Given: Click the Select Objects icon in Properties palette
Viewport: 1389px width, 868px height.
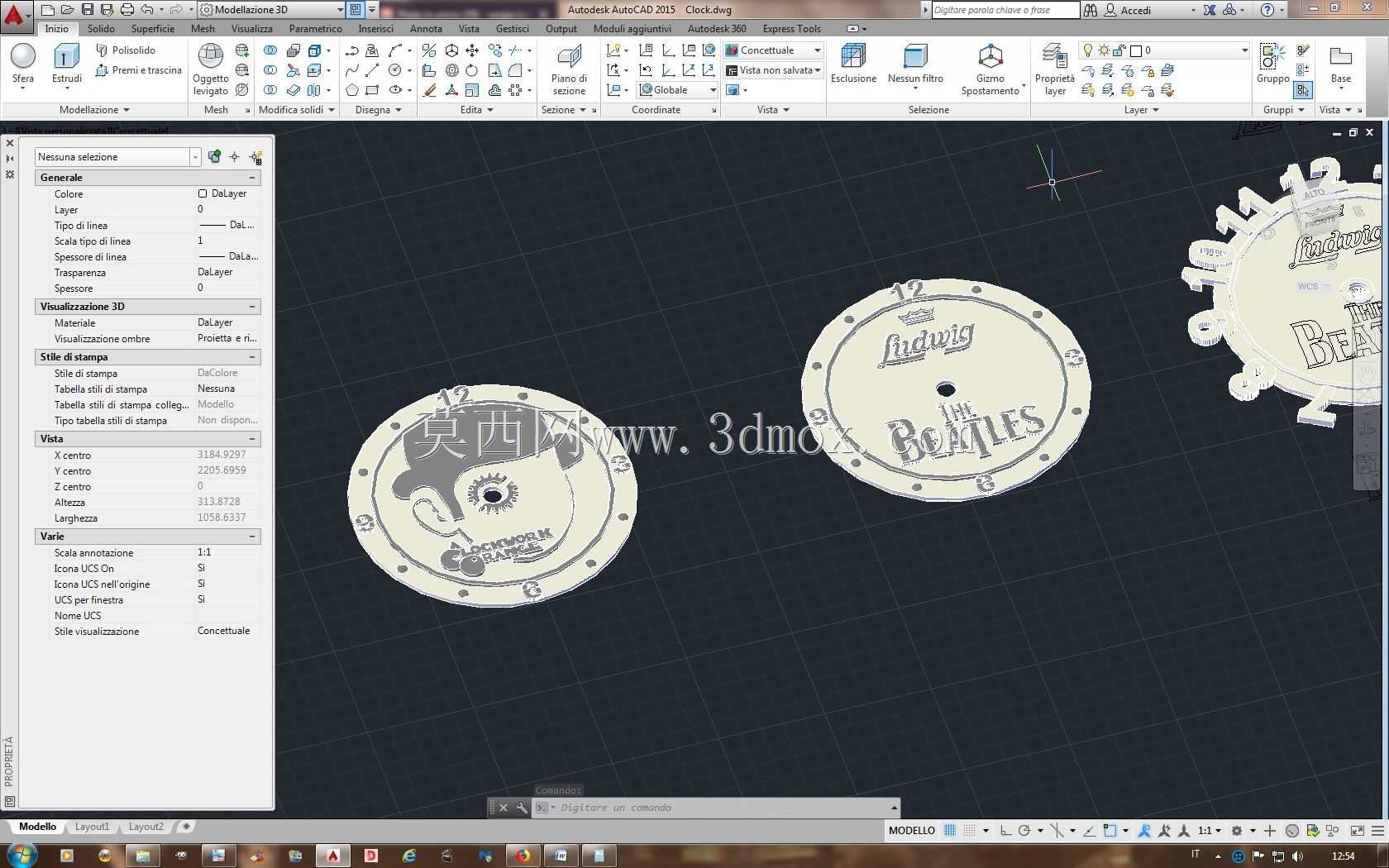Looking at the screenshot, I should (235, 157).
